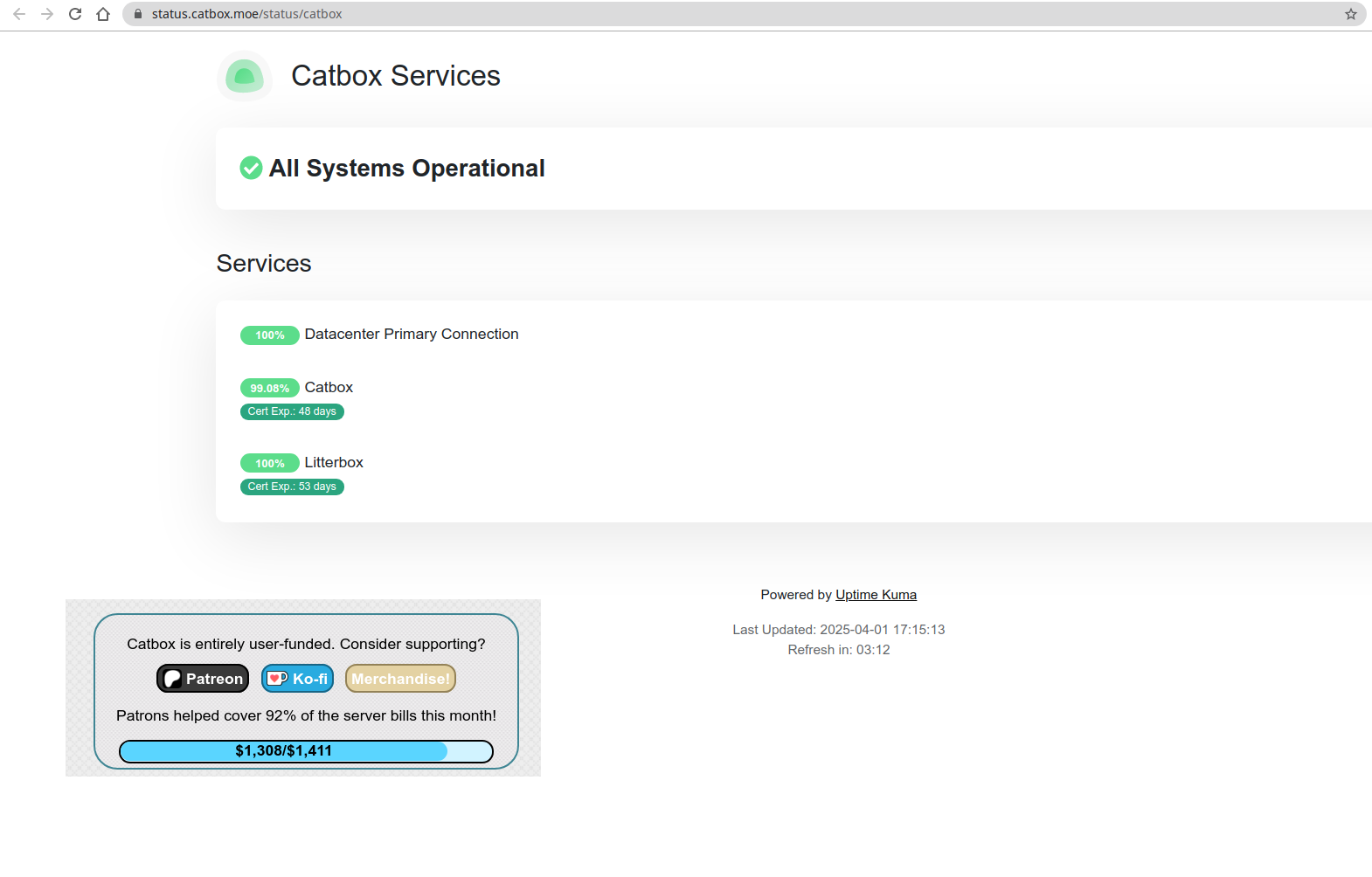Click the Catbox Services green logo
Image resolution: width=1372 pixels, height=877 pixels.
click(245, 76)
